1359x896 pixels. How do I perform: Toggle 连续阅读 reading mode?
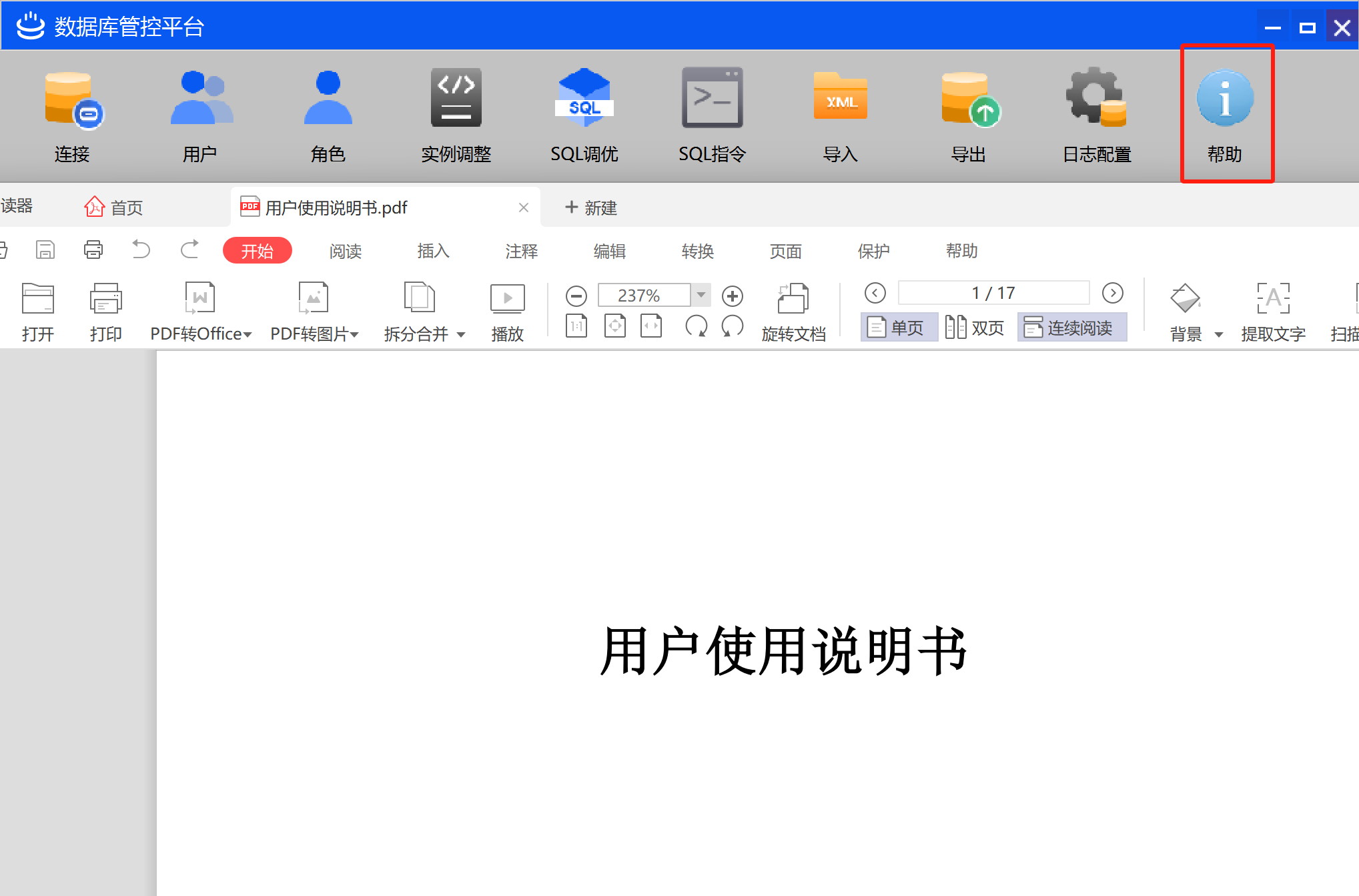pyautogui.click(x=1071, y=328)
